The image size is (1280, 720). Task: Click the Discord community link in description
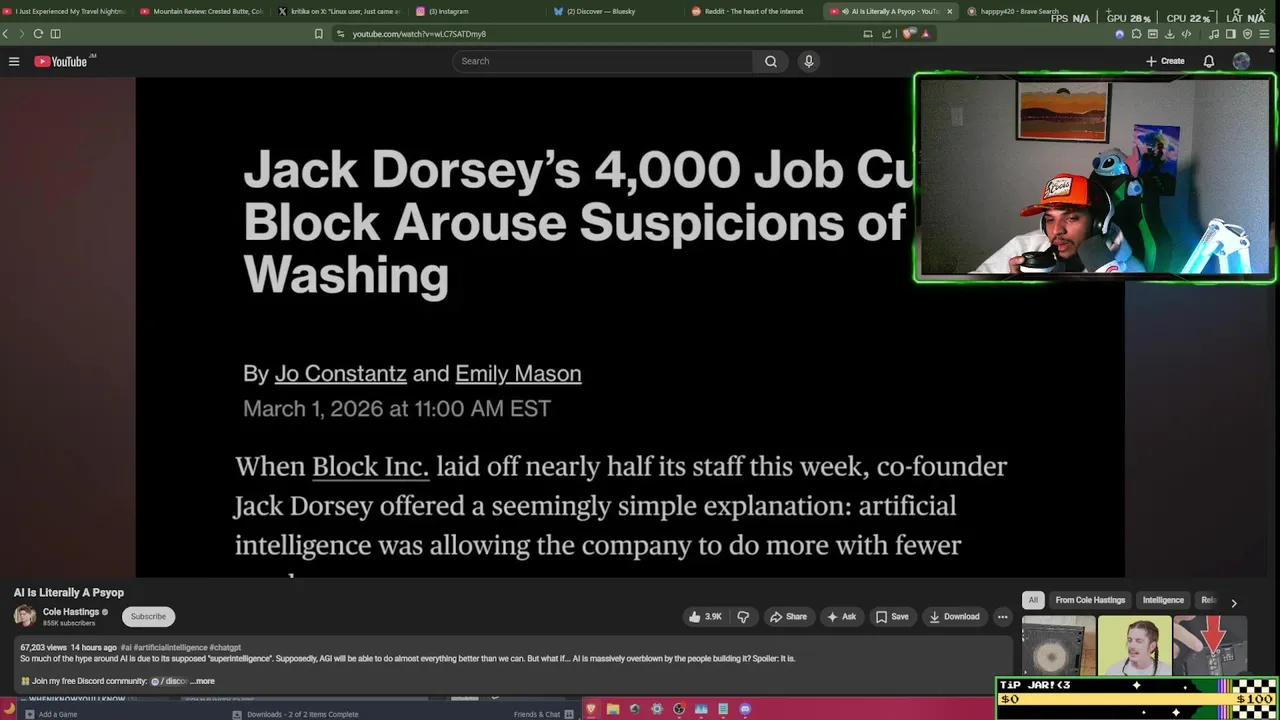point(168,681)
